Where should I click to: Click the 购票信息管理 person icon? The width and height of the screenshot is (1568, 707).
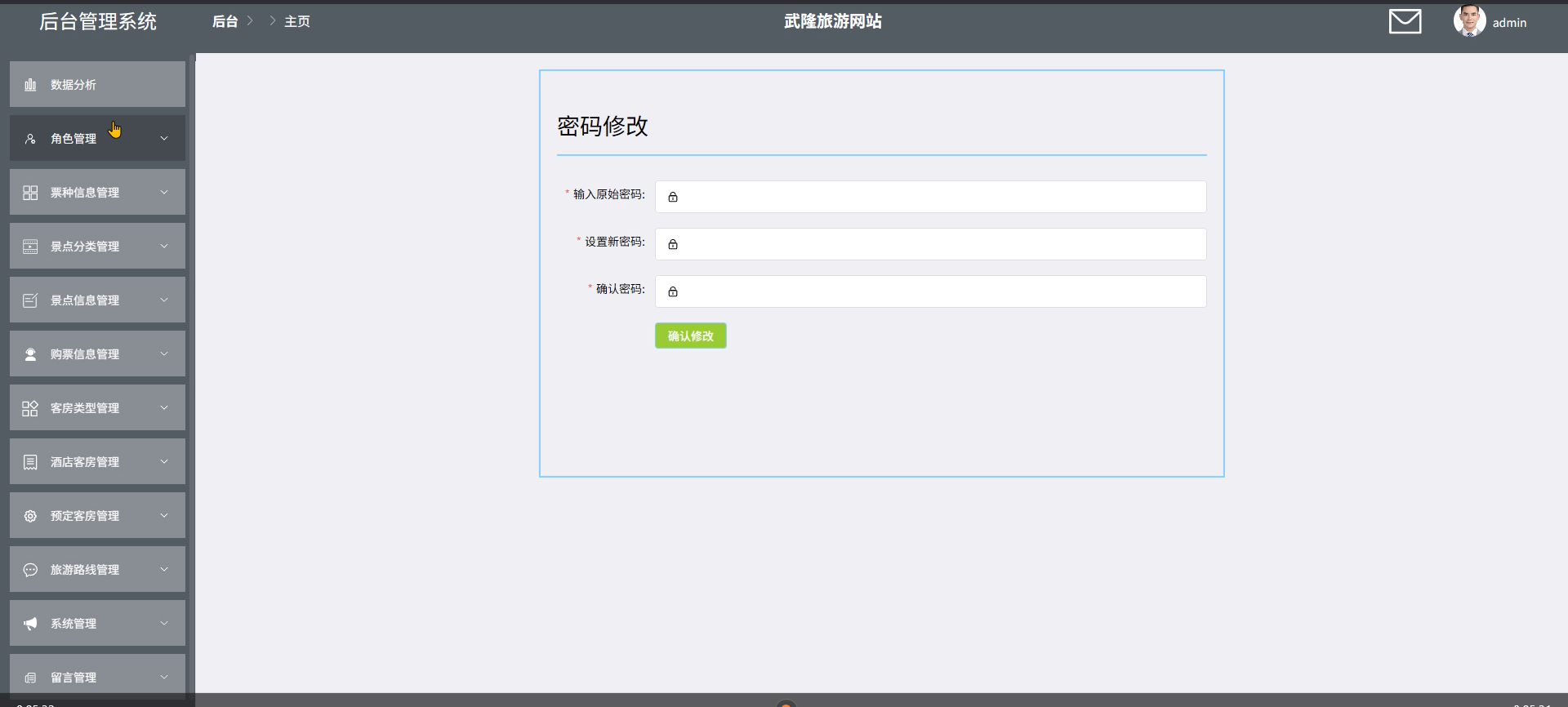point(30,354)
